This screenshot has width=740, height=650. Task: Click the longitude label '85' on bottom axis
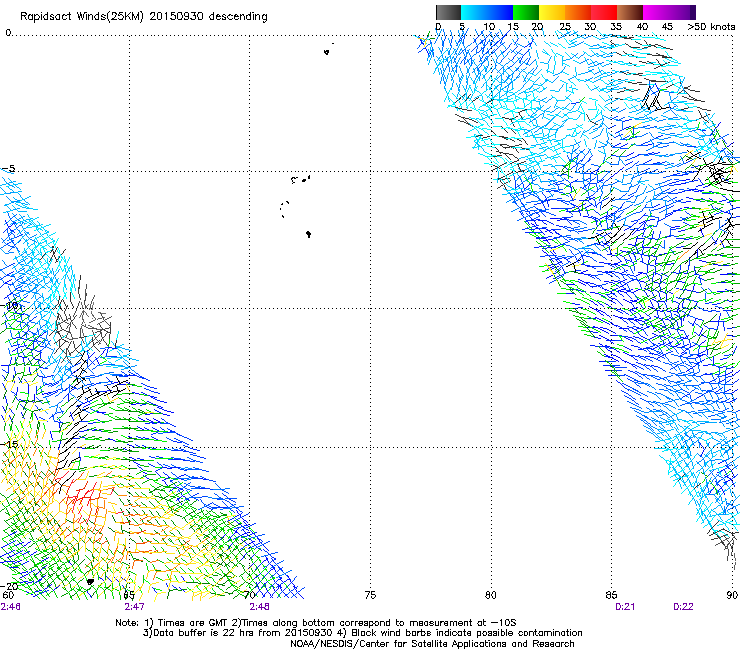click(611, 595)
